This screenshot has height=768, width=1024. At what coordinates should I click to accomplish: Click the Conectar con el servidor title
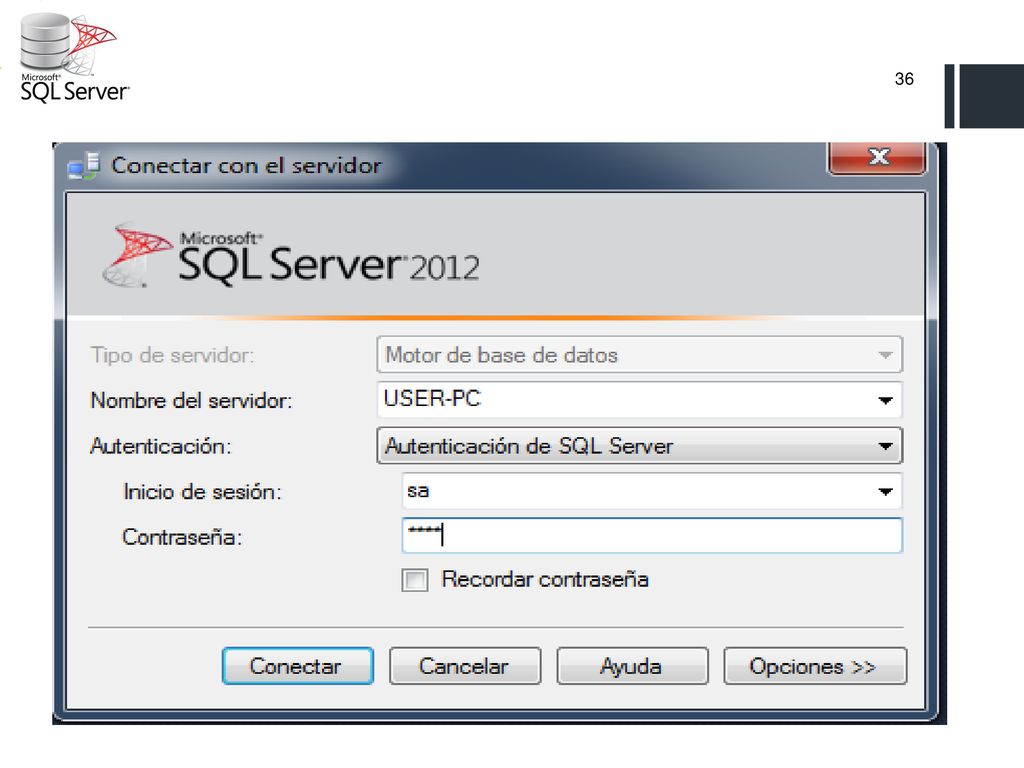246,165
